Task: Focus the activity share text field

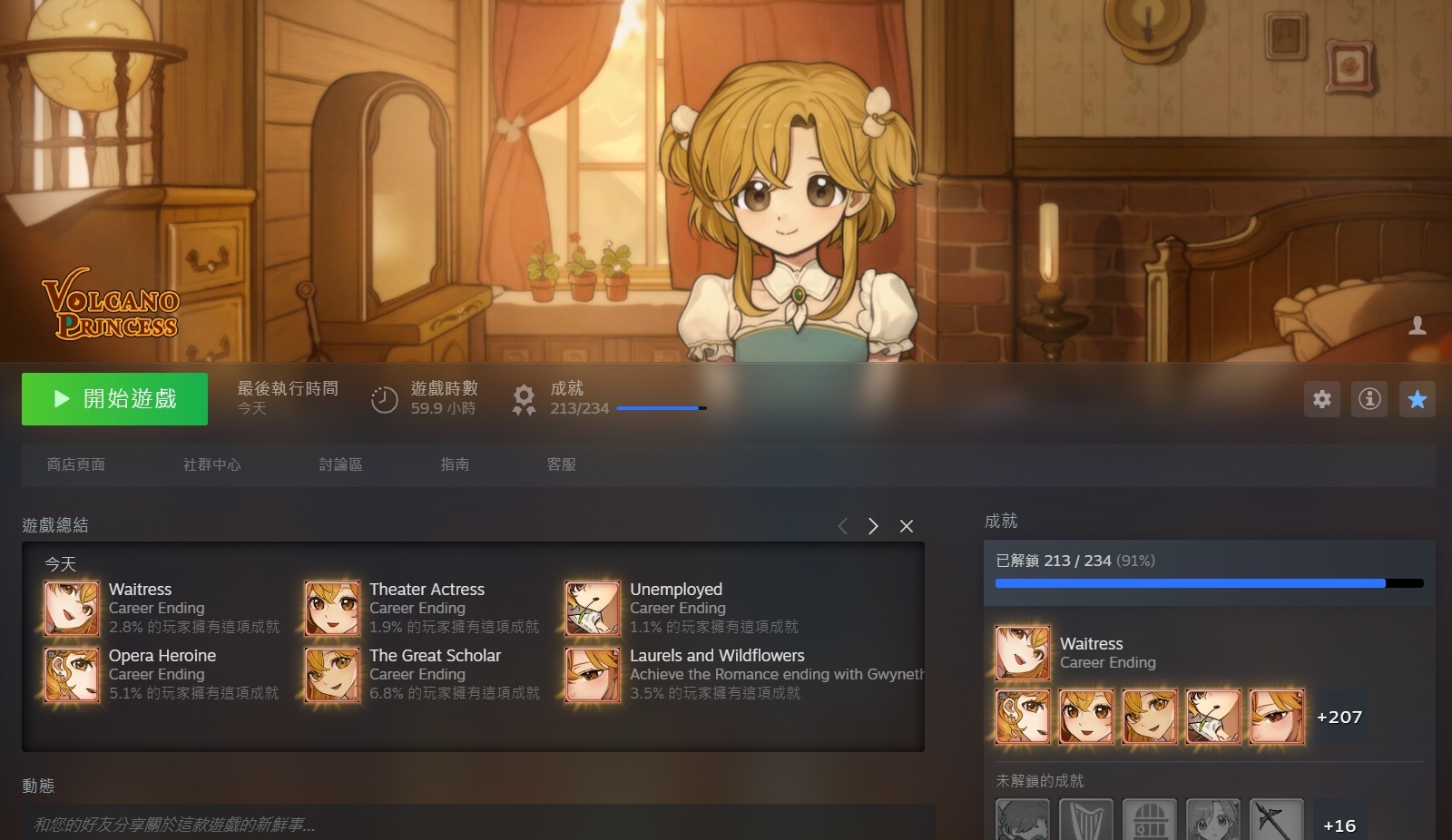Action: [x=479, y=825]
